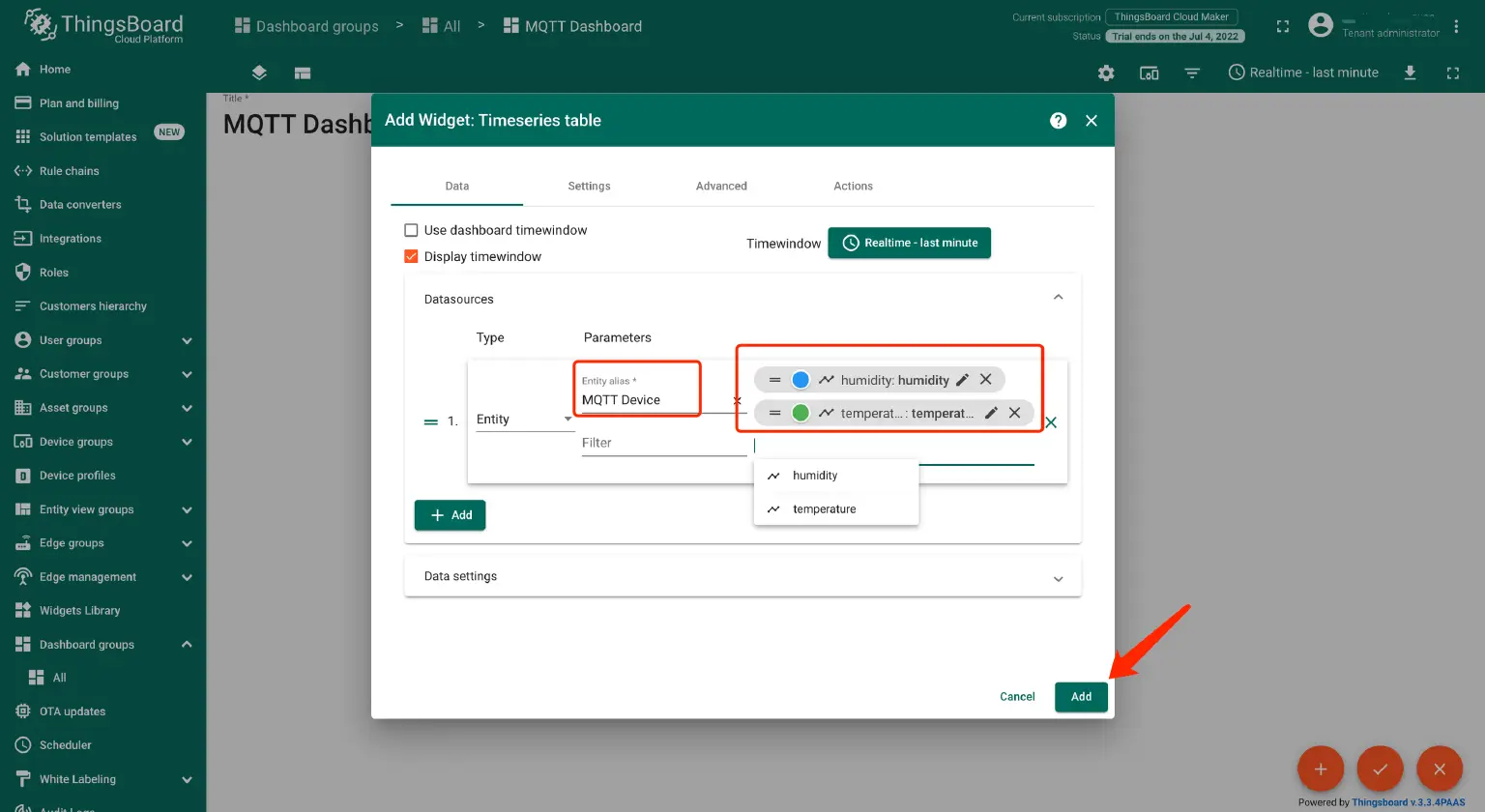
Task: Cancel the Add Widget dialog
Action: 1017,697
